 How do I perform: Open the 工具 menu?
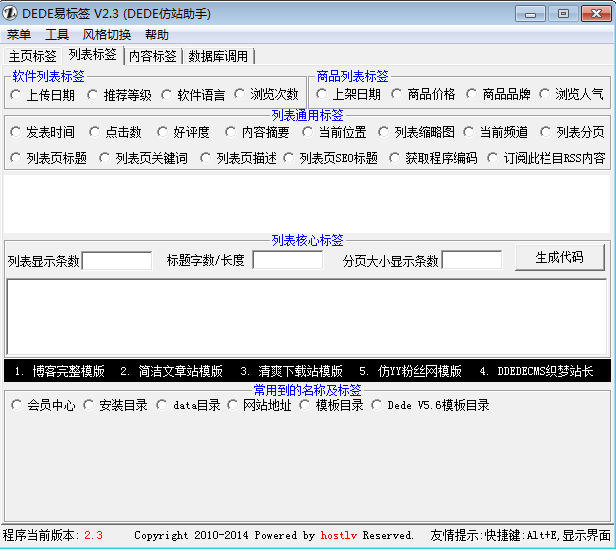pyautogui.click(x=57, y=35)
